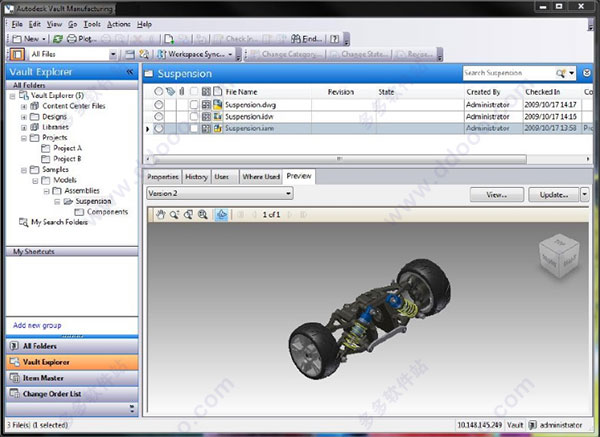Image resolution: width=600 pixels, height=437 pixels.
Task: Click the Plot printer icon
Action: [72, 39]
